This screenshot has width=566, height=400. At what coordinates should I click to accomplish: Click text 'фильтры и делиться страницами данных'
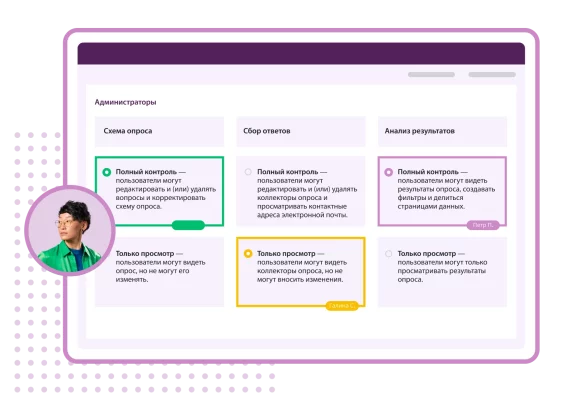[431, 202]
